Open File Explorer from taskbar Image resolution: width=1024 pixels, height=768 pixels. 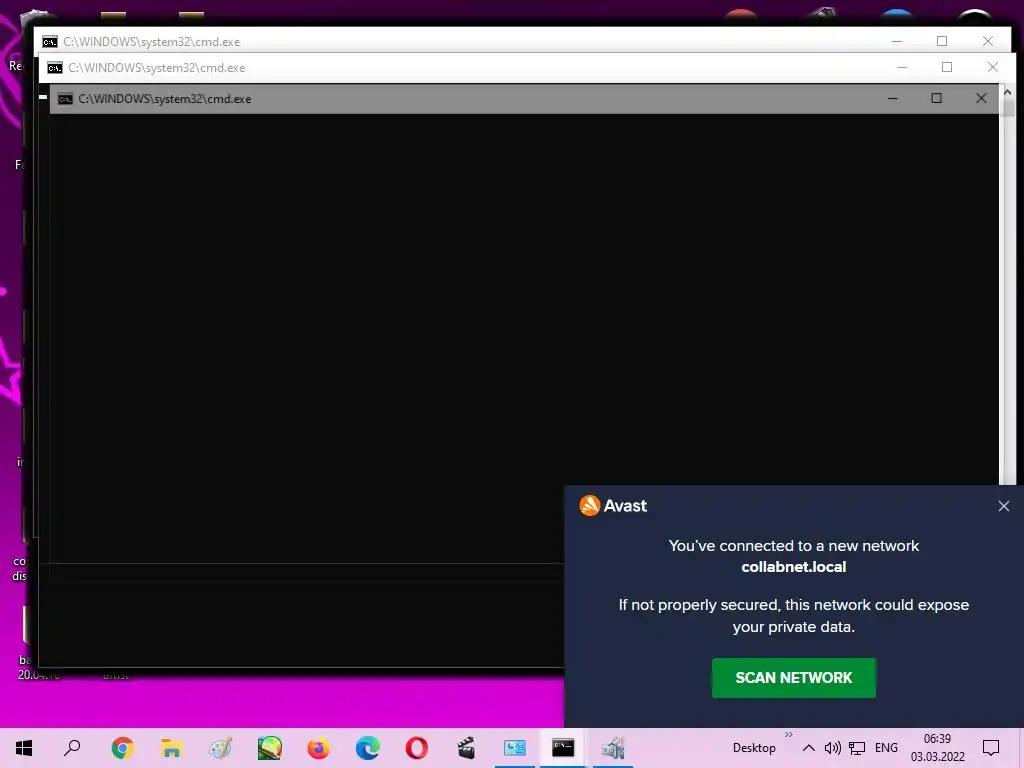[171, 748]
